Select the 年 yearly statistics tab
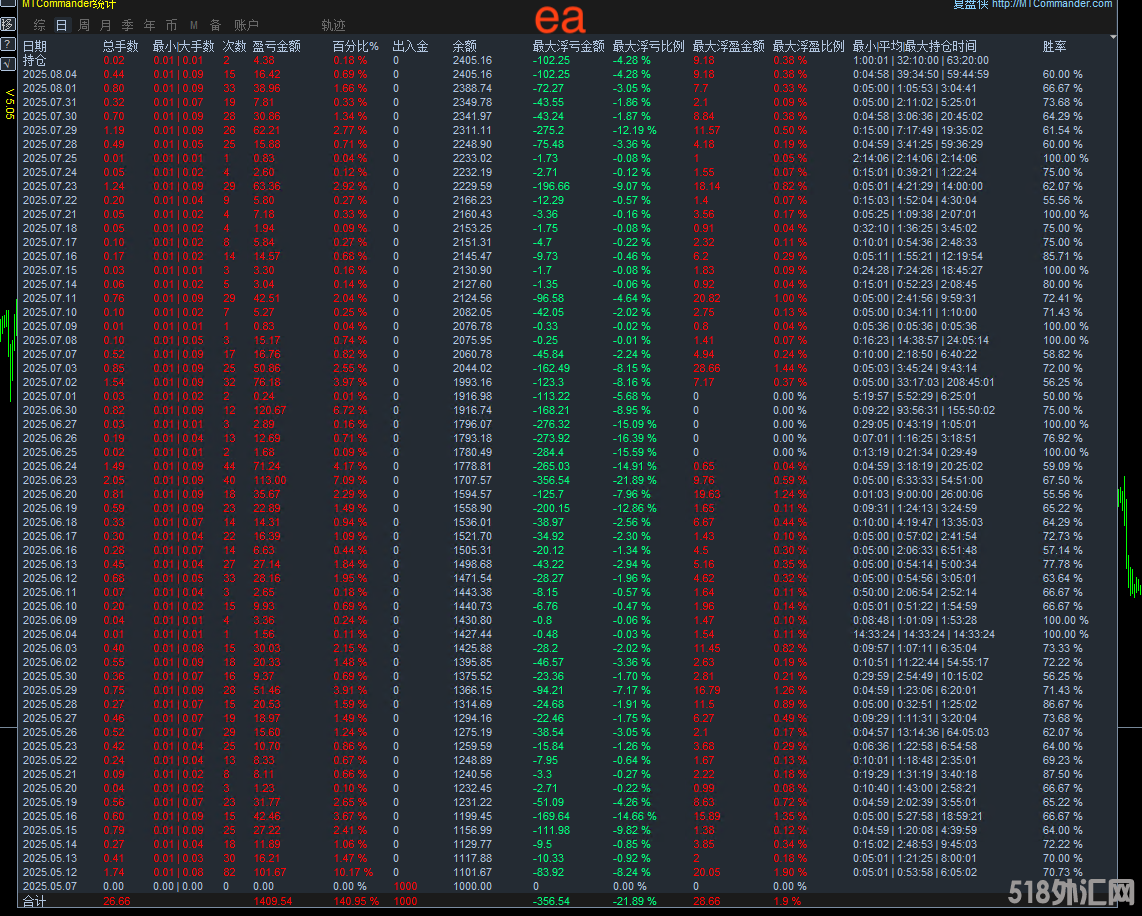 point(150,25)
